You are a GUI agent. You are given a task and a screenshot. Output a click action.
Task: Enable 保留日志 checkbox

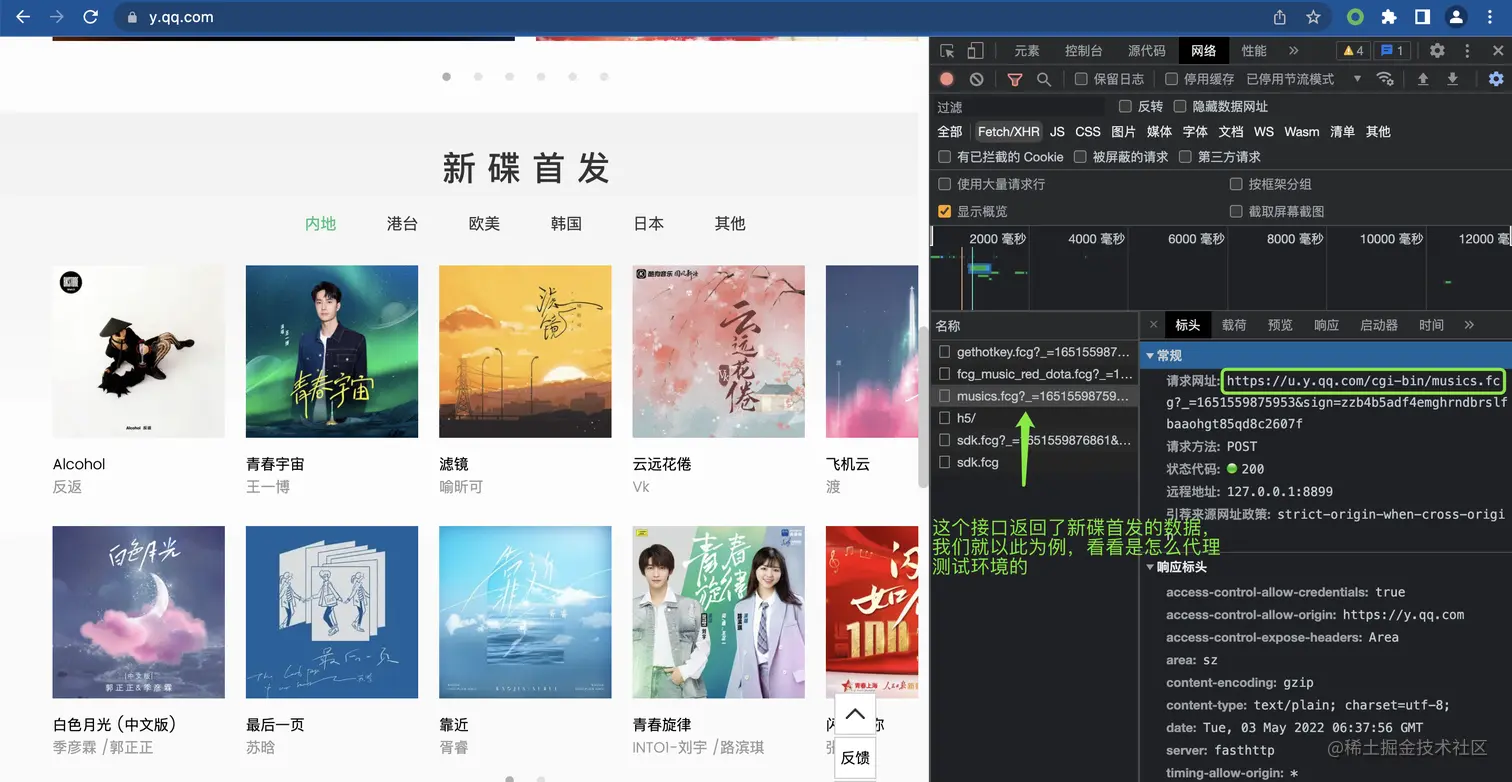click(x=1081, y=79)
